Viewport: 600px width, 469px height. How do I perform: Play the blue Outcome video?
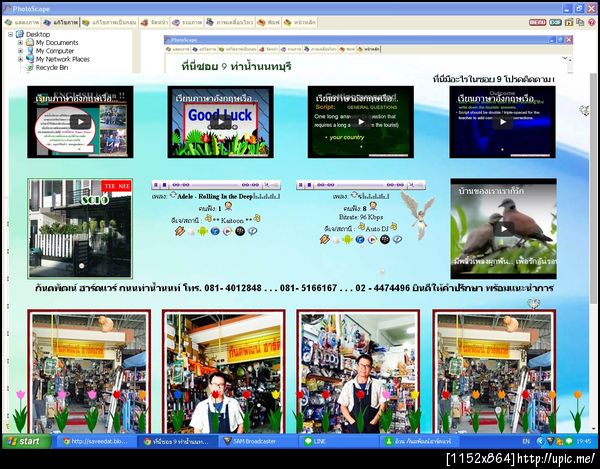tap(502, 122)
